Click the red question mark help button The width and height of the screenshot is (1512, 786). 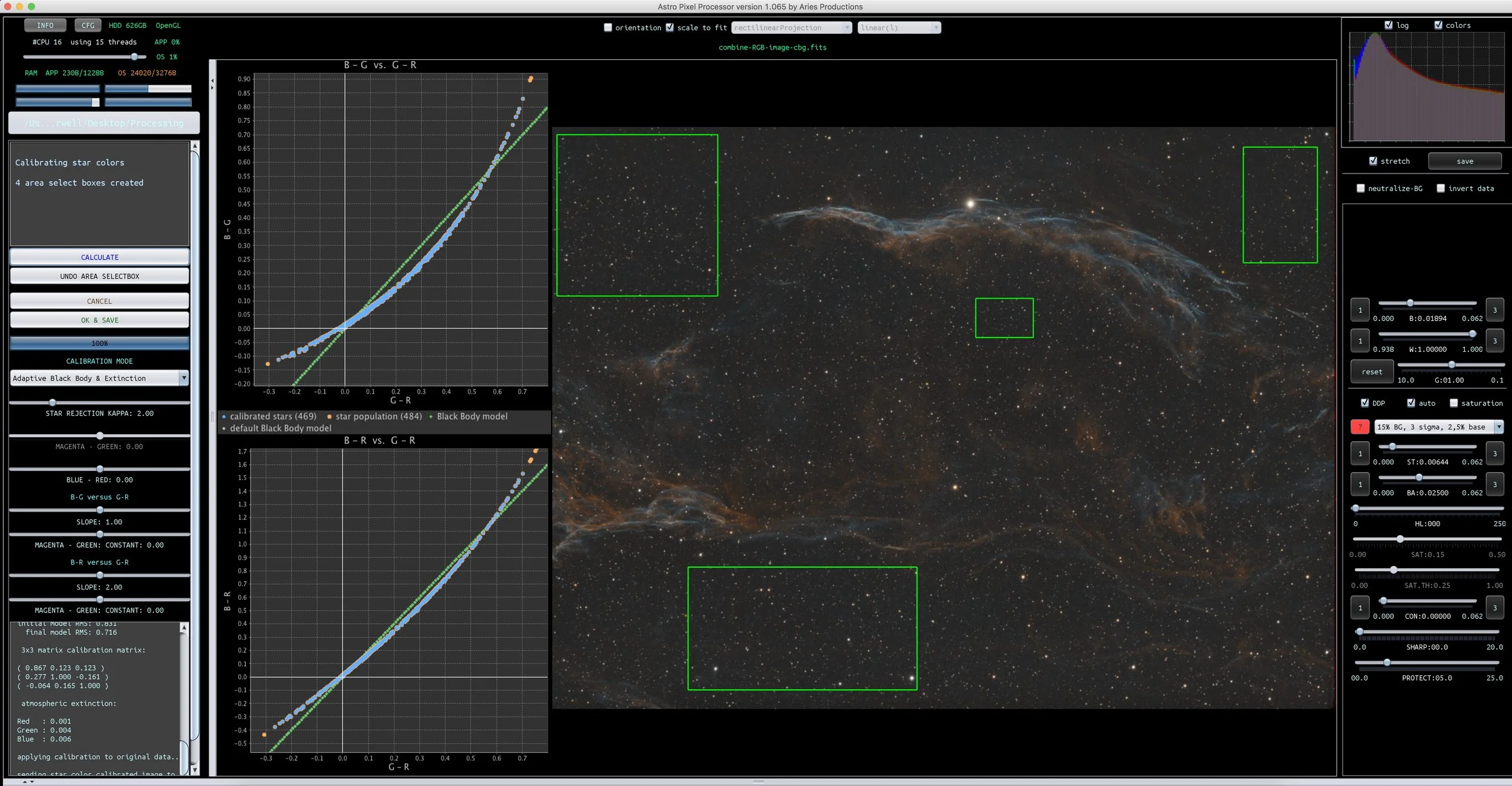point(1360,427)
